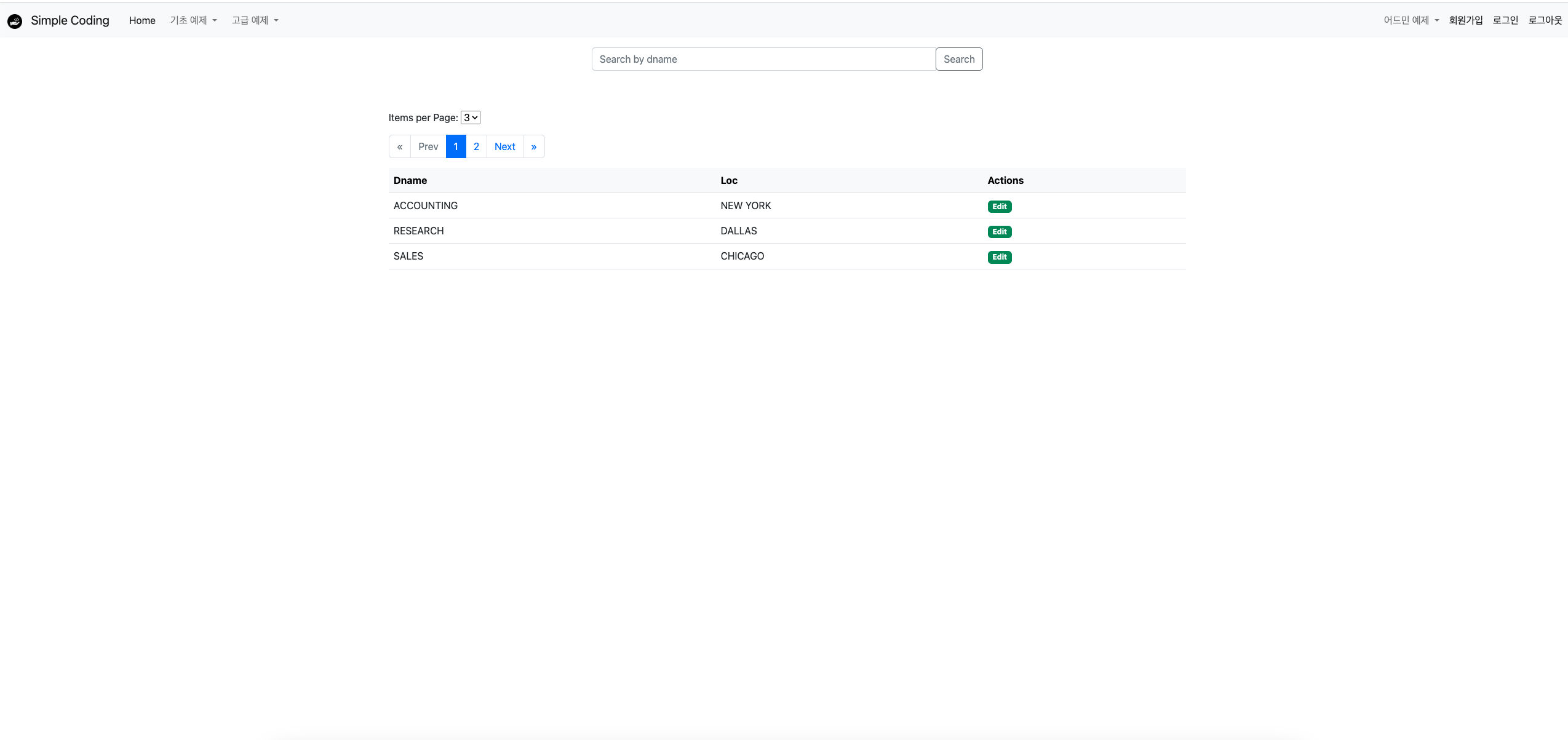Viewport: 1568px width, 740px height.
Task: Click the 로그인 login link
Action: 1505,20
